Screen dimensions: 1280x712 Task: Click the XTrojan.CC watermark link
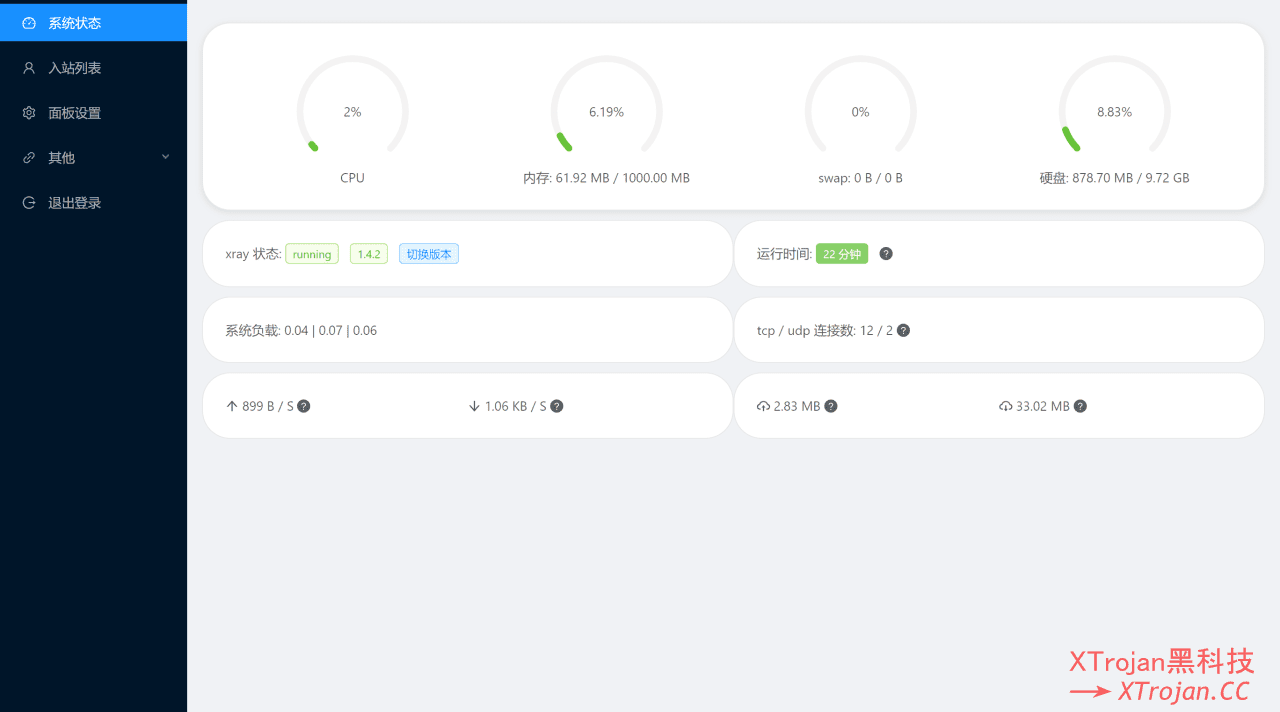pos(1185,691)
